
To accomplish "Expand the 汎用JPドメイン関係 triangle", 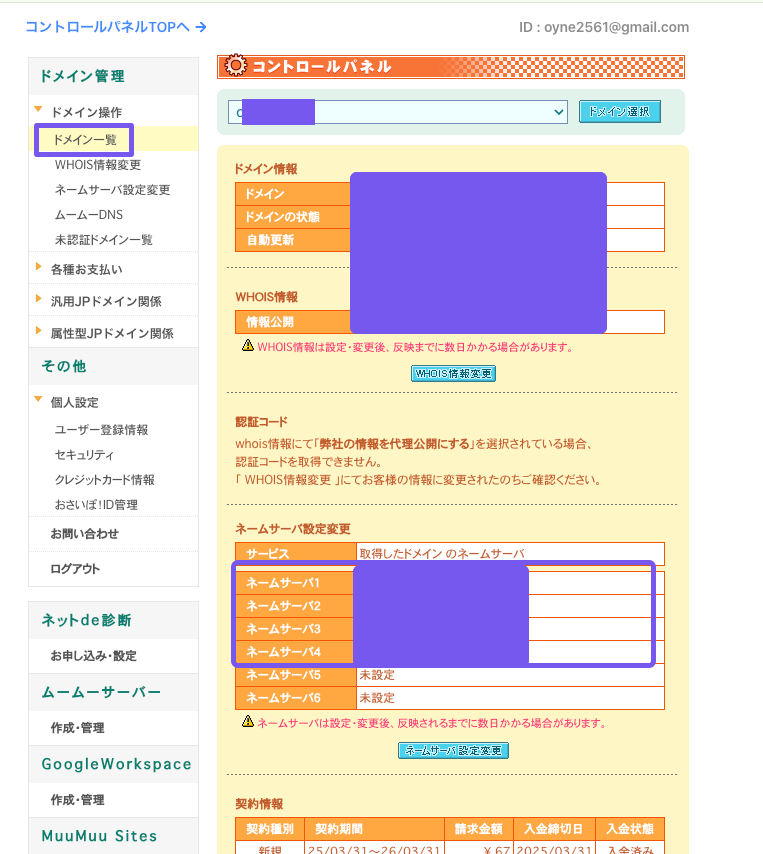I will coord(39,298).
